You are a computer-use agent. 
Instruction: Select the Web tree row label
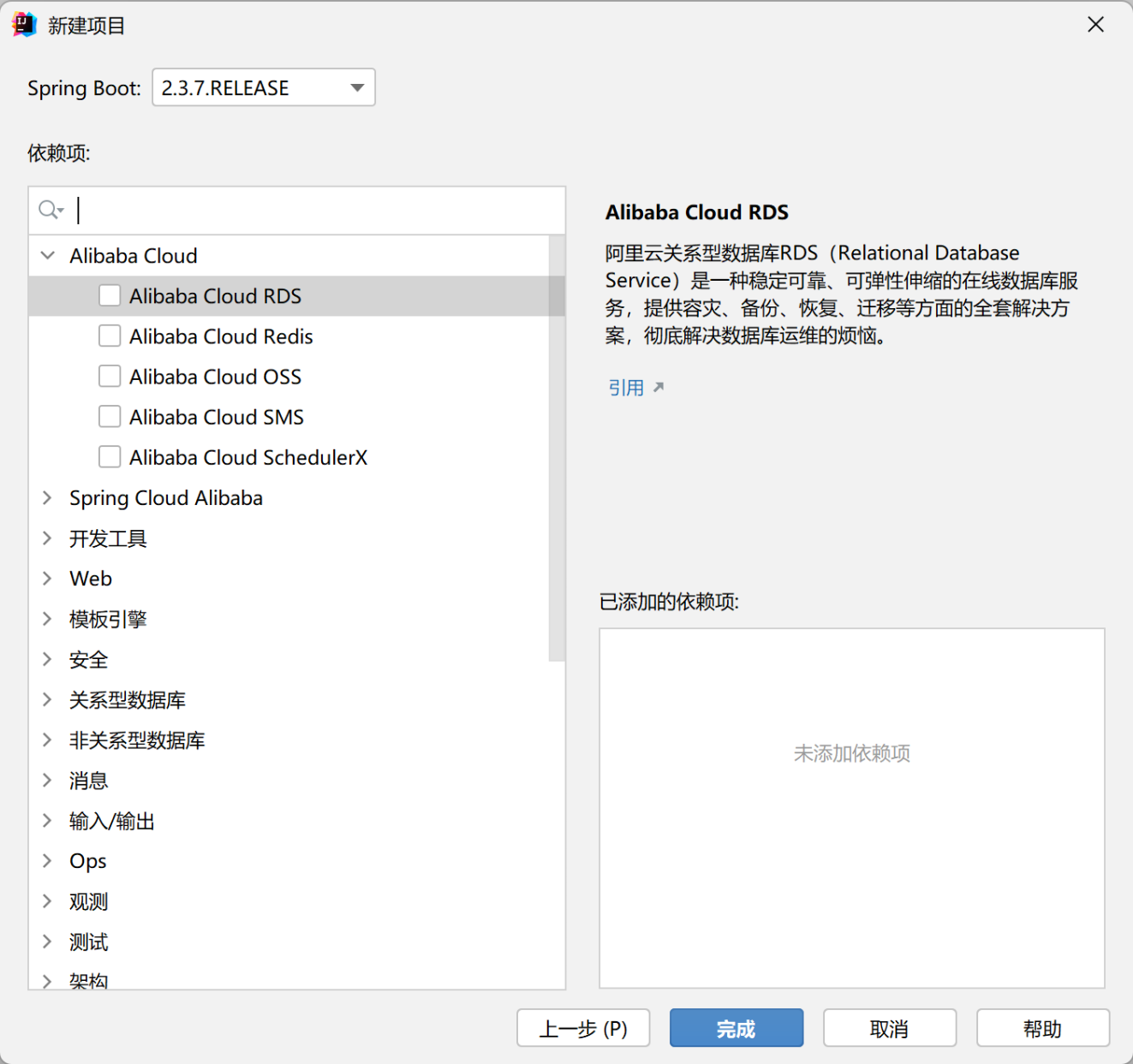[x=91, y=579]
